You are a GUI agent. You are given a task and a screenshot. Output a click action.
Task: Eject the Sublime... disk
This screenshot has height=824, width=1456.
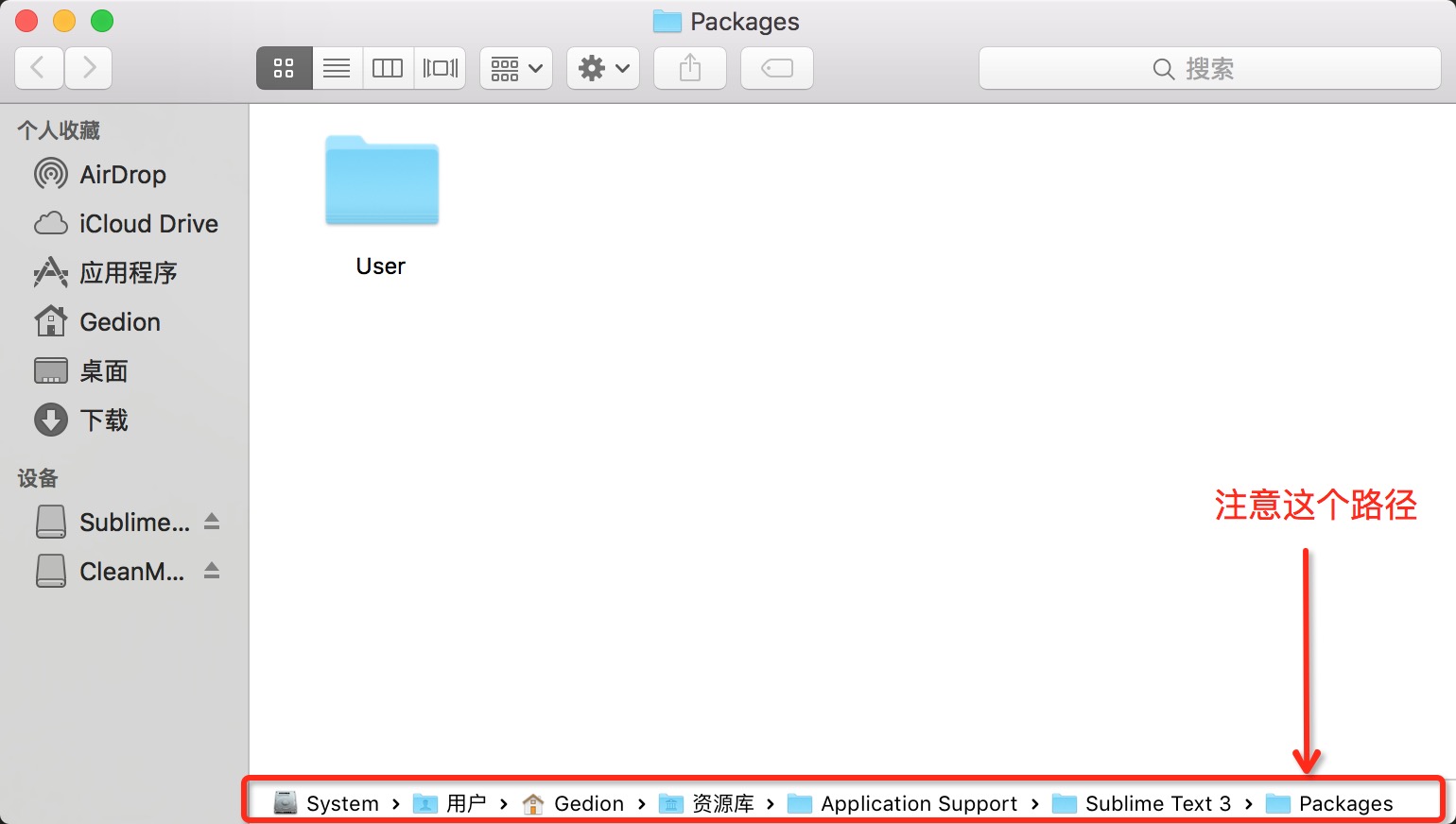tap(212, 522)
